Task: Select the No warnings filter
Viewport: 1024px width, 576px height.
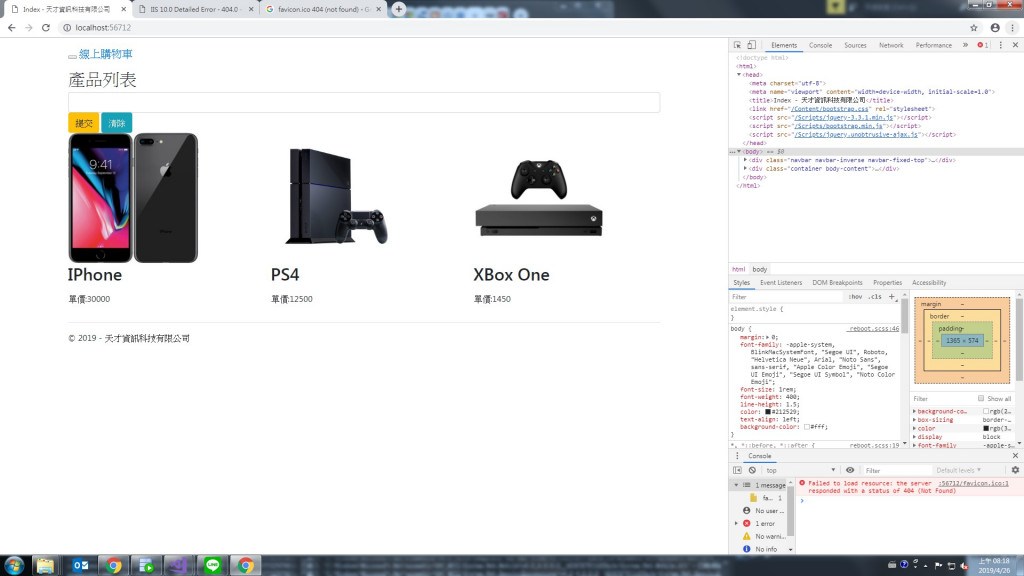Action: [763, 536]
